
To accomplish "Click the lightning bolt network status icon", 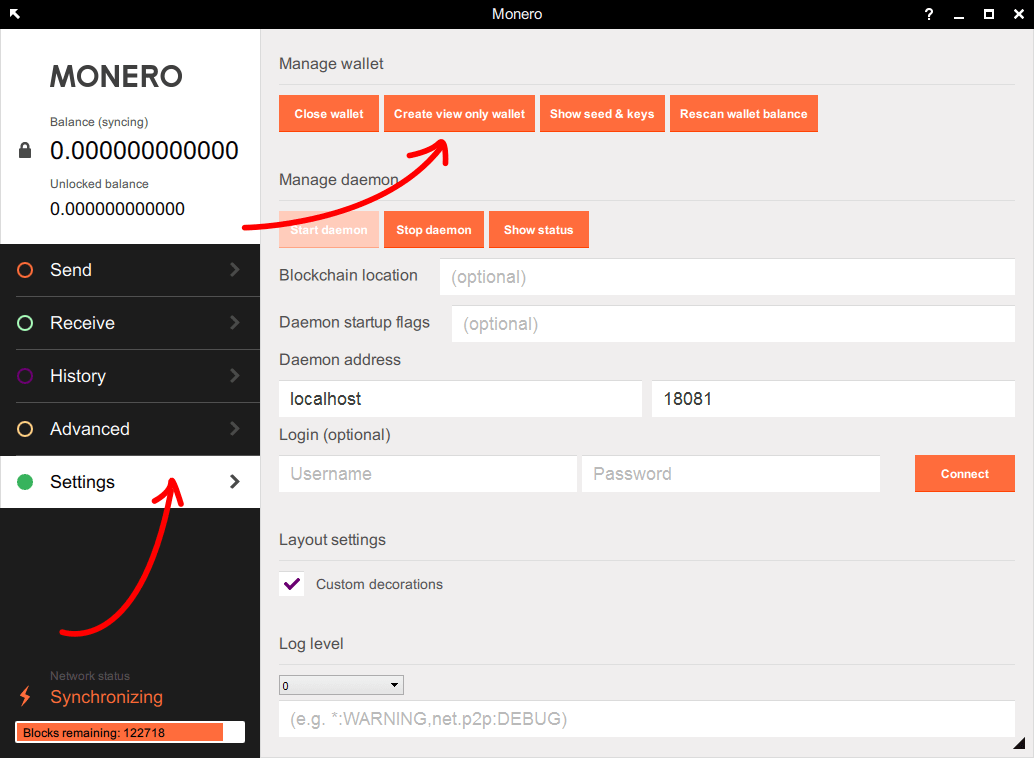I will point(25,696).
